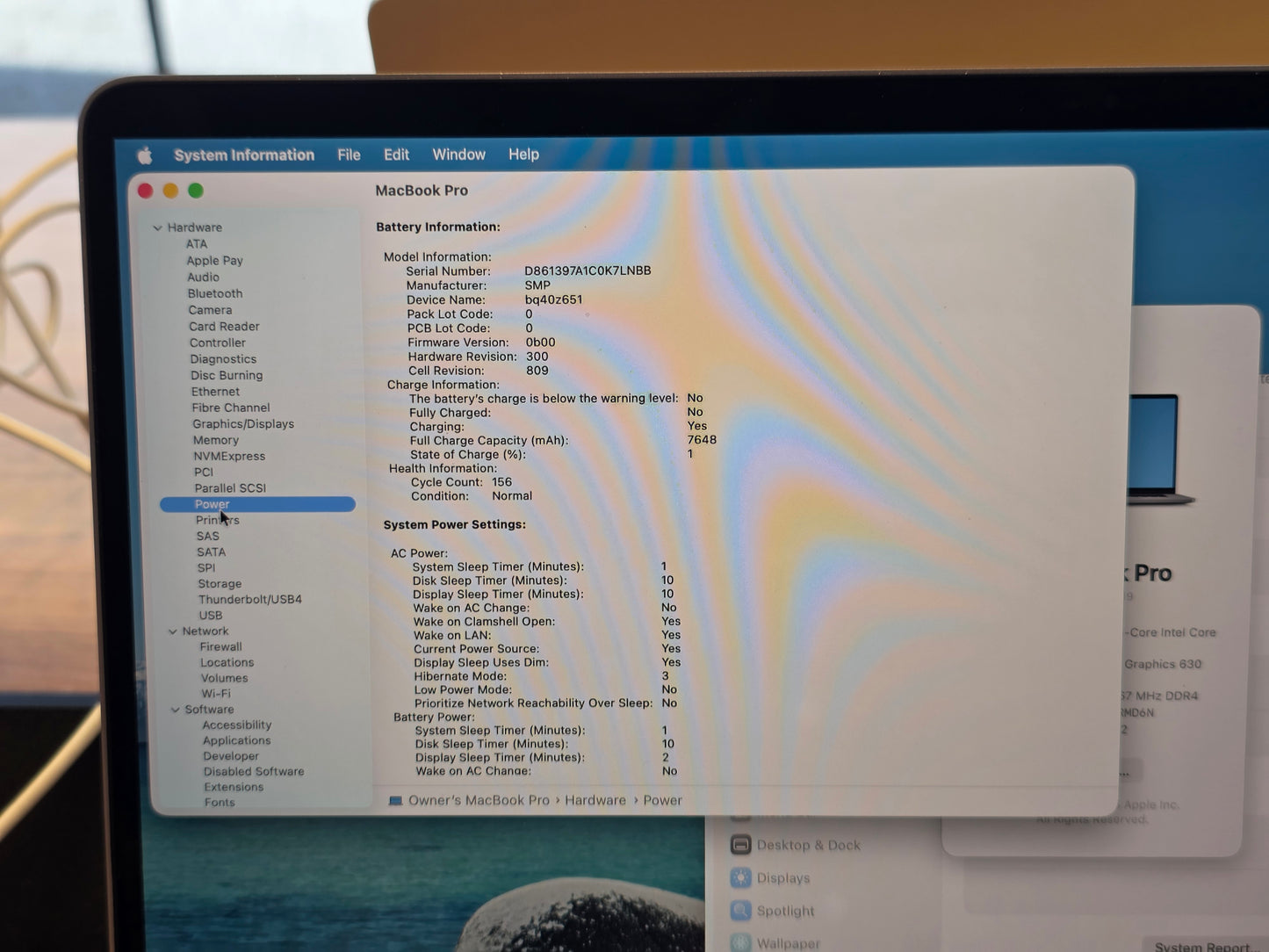This screenshot has width=1269, height=952.
Task: Select the highlighted Power item
Action: [257, 504]
